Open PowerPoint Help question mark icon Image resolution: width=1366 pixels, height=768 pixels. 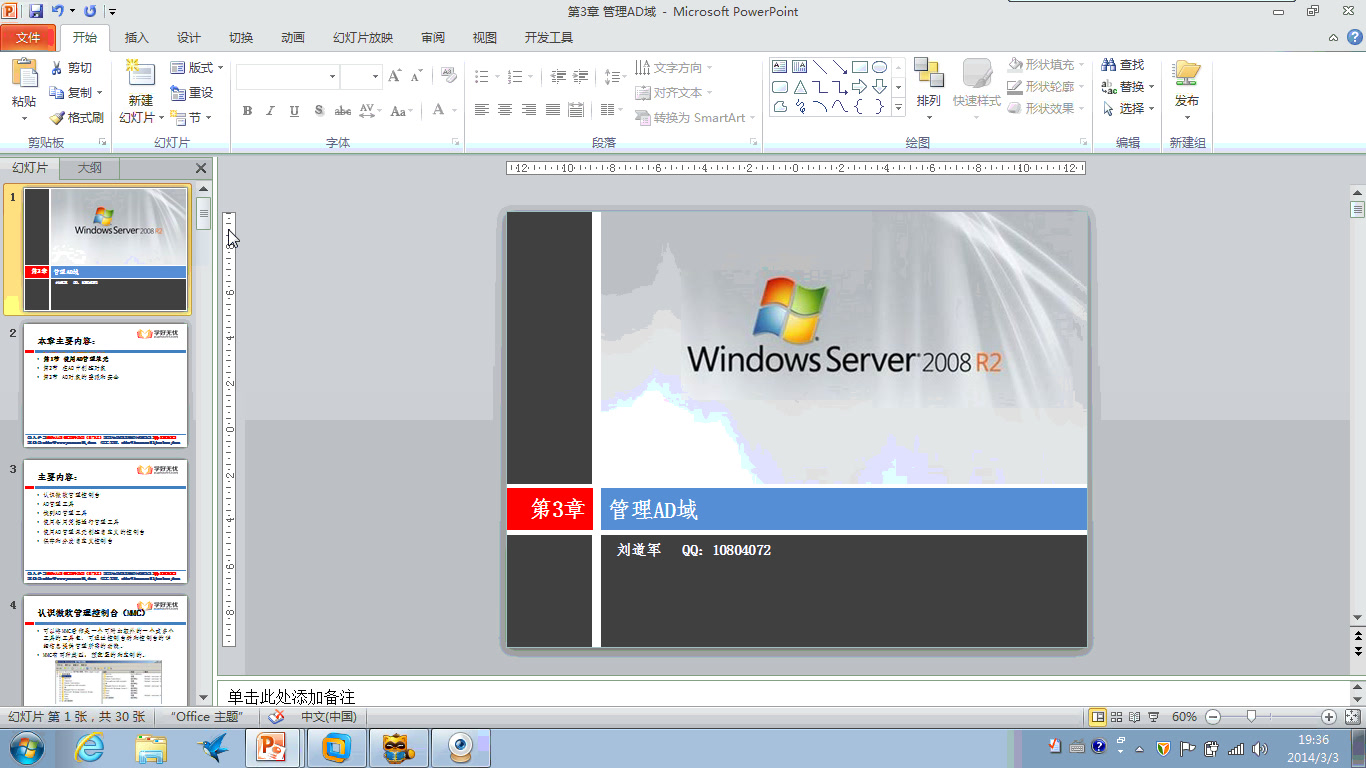tap(1355, 38)
